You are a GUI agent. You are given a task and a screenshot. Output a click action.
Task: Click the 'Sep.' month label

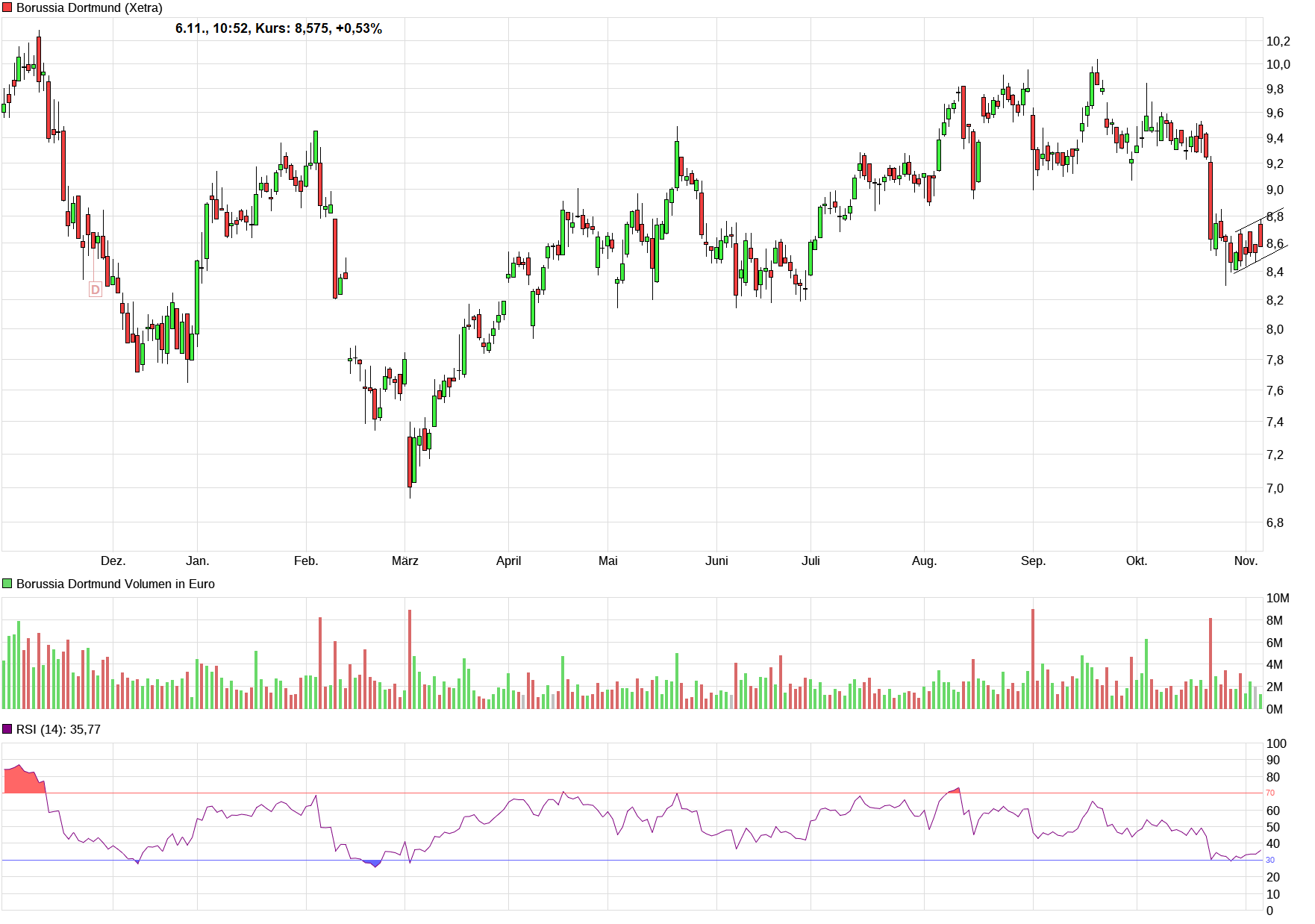pos(1034,561)
